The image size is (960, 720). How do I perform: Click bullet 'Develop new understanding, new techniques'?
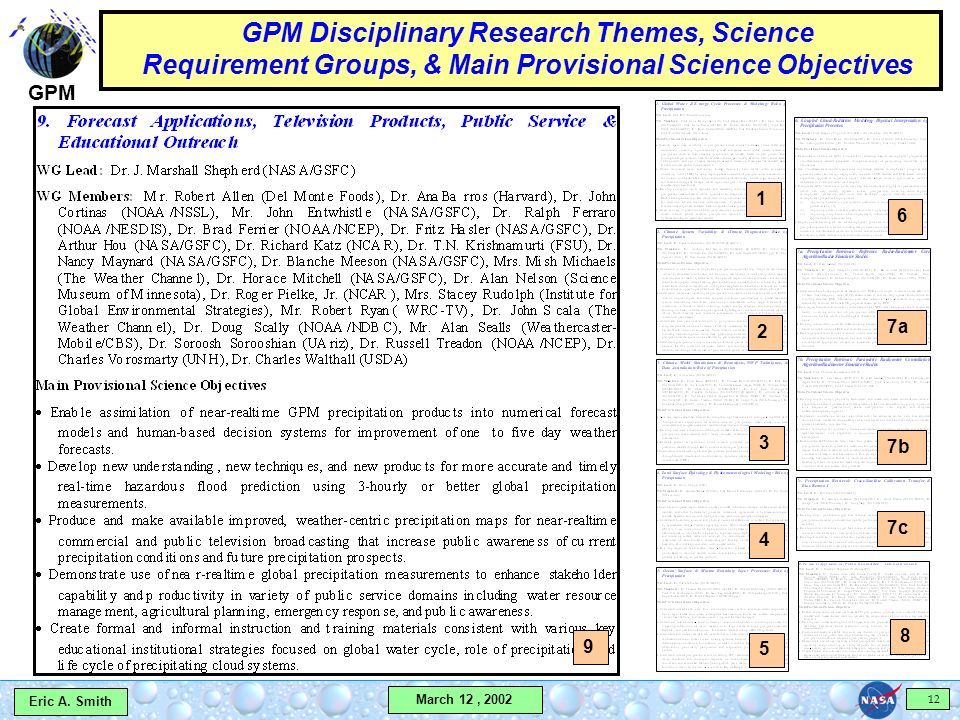click(x=327, y=485)
